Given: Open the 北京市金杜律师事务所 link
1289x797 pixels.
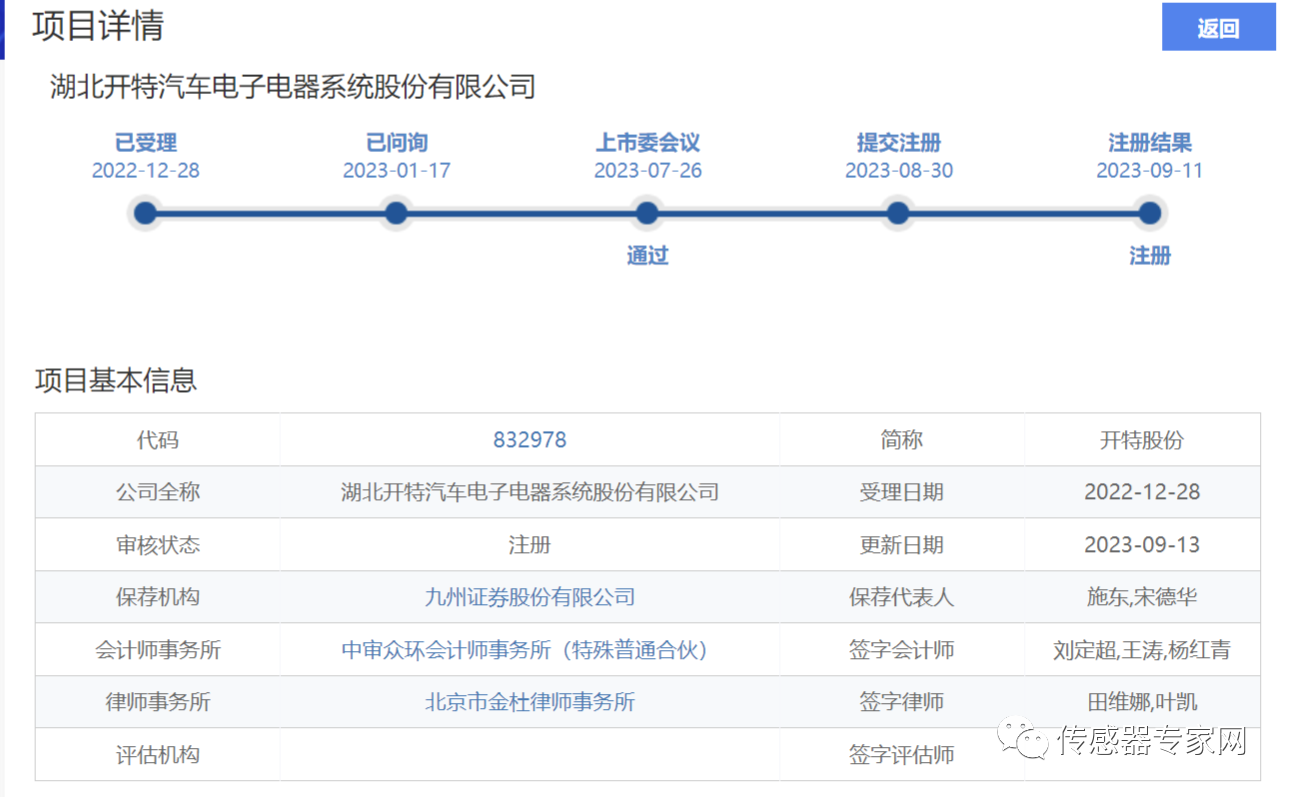Looking at the screenshot, I should pos(529,702).
